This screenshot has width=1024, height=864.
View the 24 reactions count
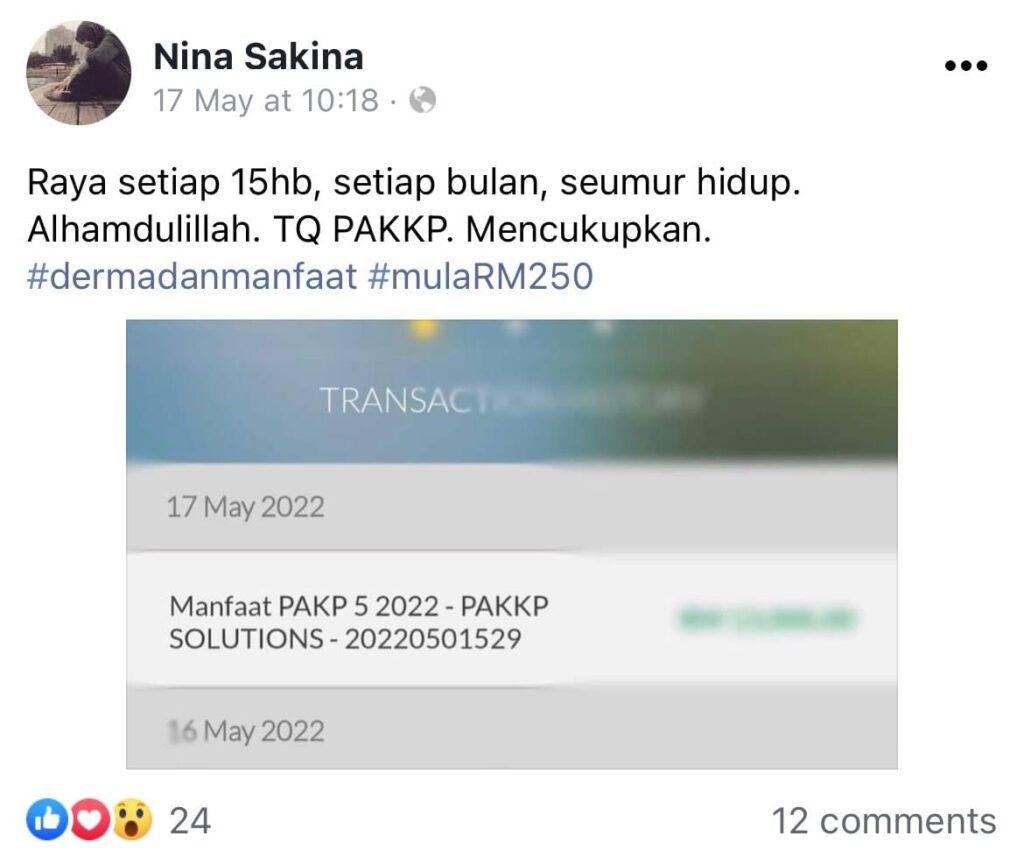(190, 821)
